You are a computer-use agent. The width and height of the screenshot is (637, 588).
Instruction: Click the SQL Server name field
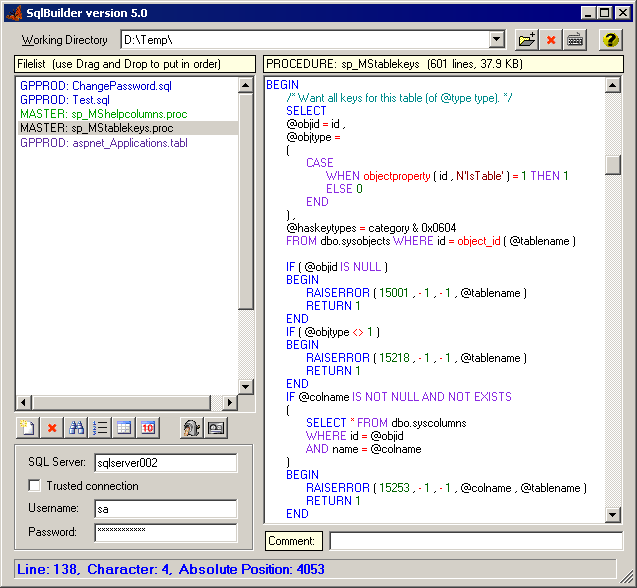point(165,463)
